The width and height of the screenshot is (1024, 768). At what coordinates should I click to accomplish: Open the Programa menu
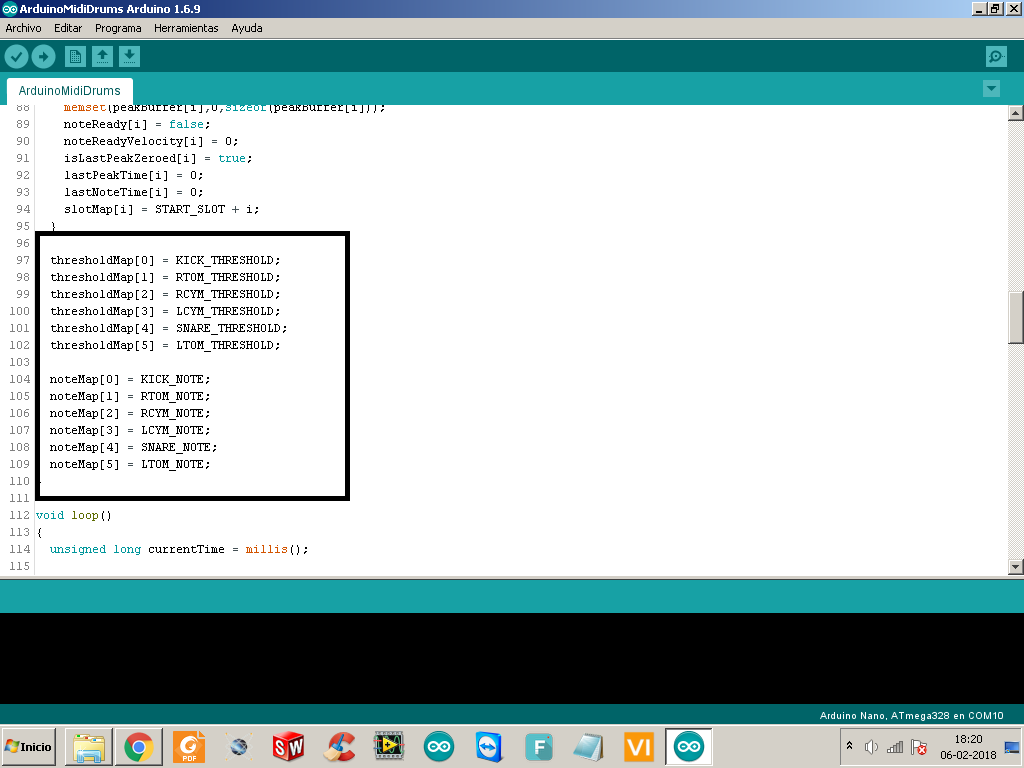118,28
